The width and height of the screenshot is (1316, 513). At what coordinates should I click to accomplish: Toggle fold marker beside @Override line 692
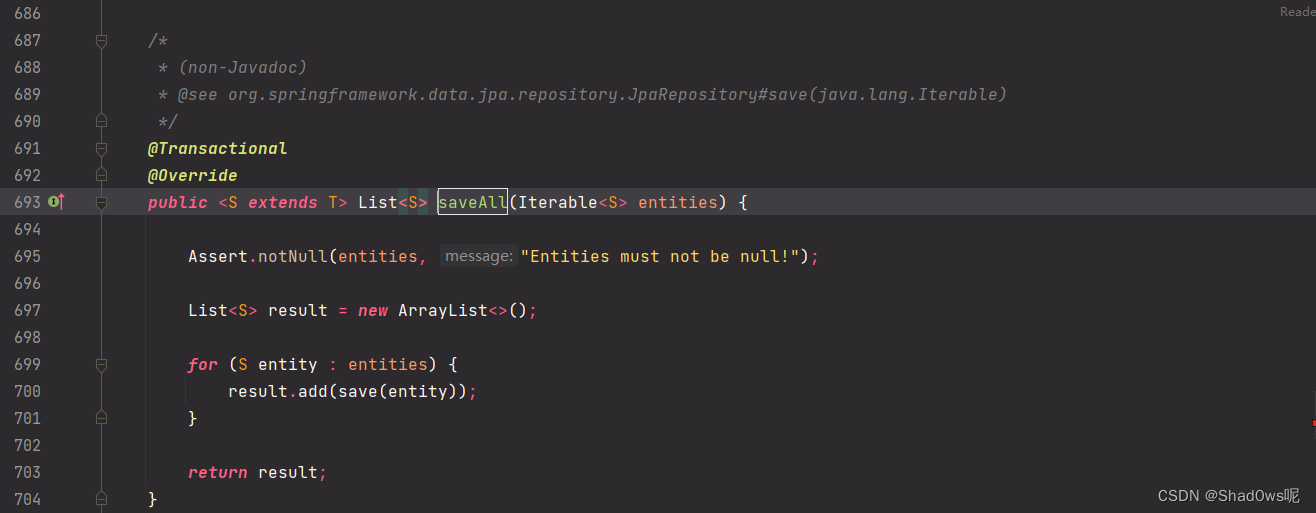101,176
